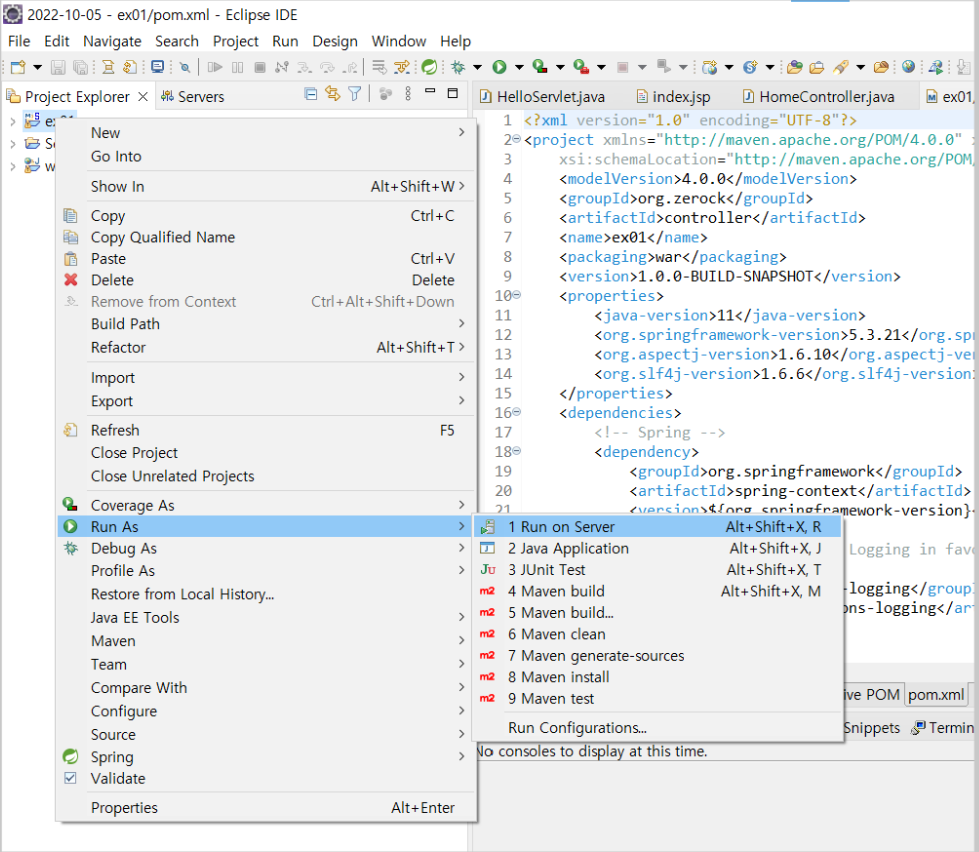Click the New Dynamic Web Project icon
Image resolution: width=979 pixels, height=852 pixels.
click(710, 67)
